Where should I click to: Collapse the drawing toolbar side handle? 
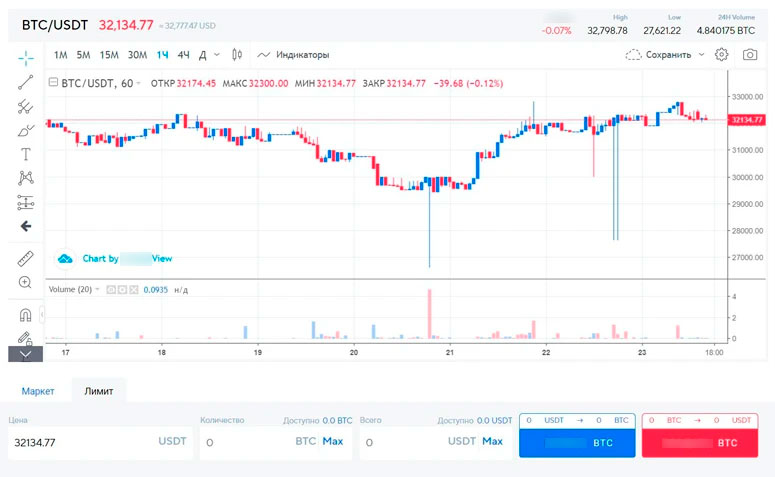point(42,314)
